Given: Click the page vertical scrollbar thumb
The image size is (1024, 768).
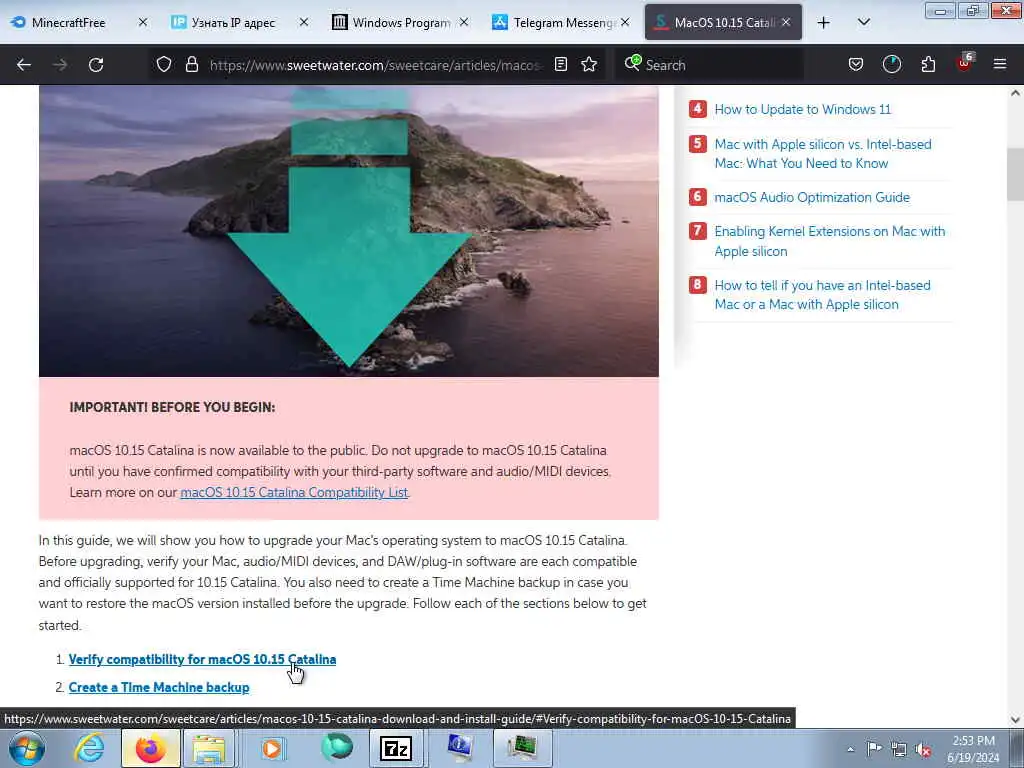Looking at the screenshot, I should tap(1016, 174).
